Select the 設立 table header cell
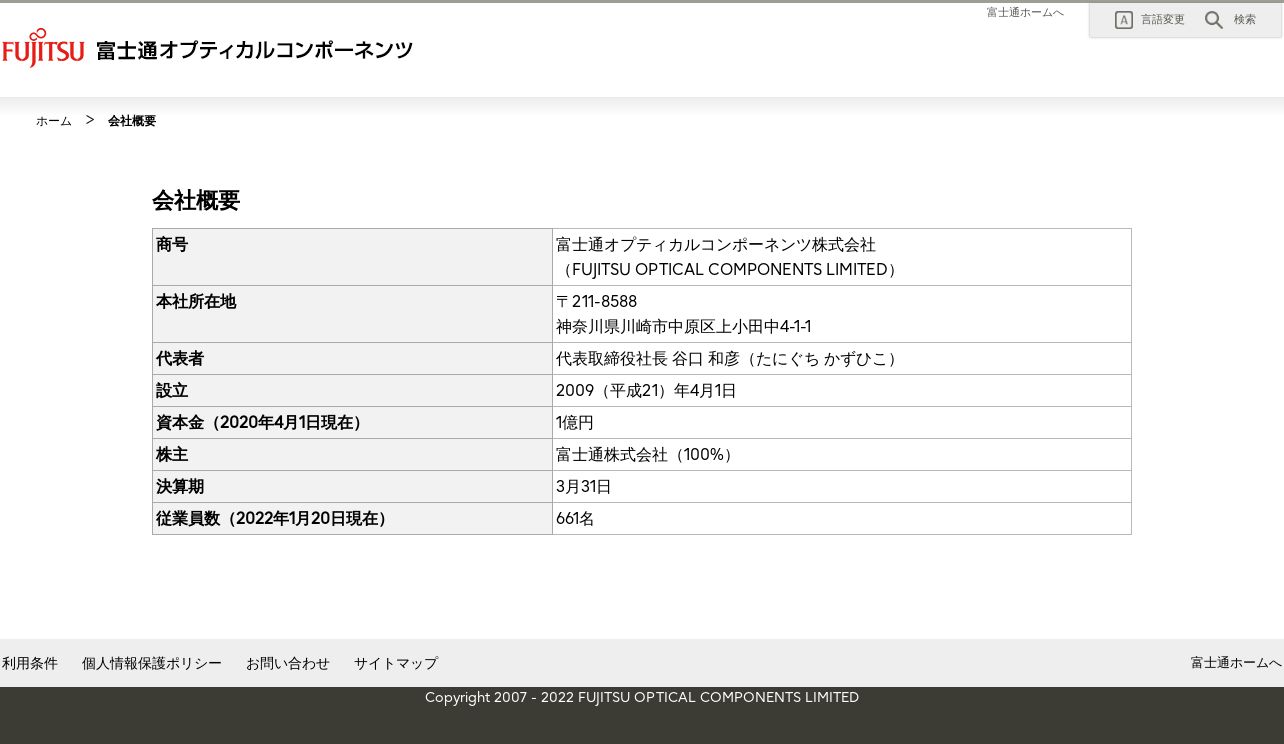Screen dimensions: 1284x744 (352, 391)
